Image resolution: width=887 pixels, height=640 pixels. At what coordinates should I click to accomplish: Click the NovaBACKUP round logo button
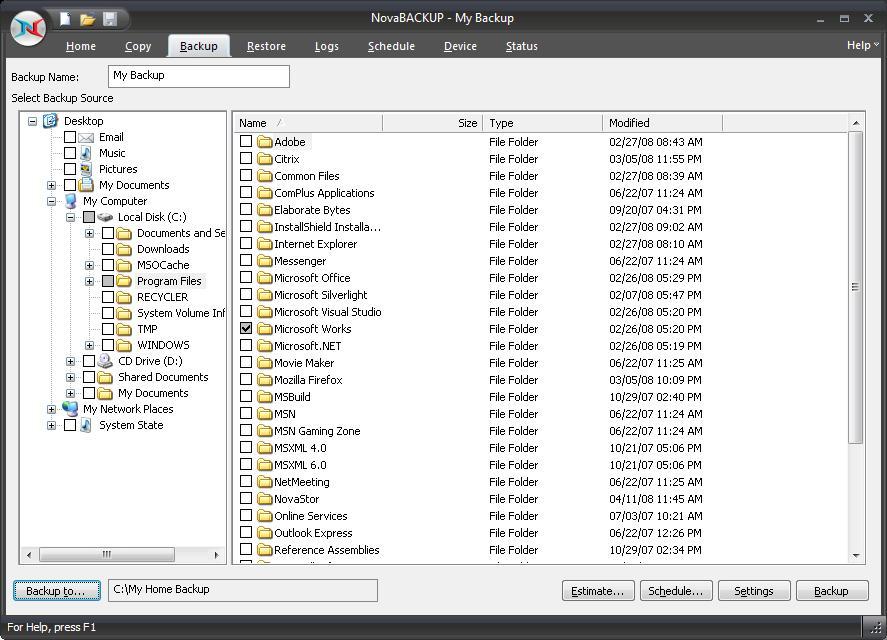pos(28,28)
